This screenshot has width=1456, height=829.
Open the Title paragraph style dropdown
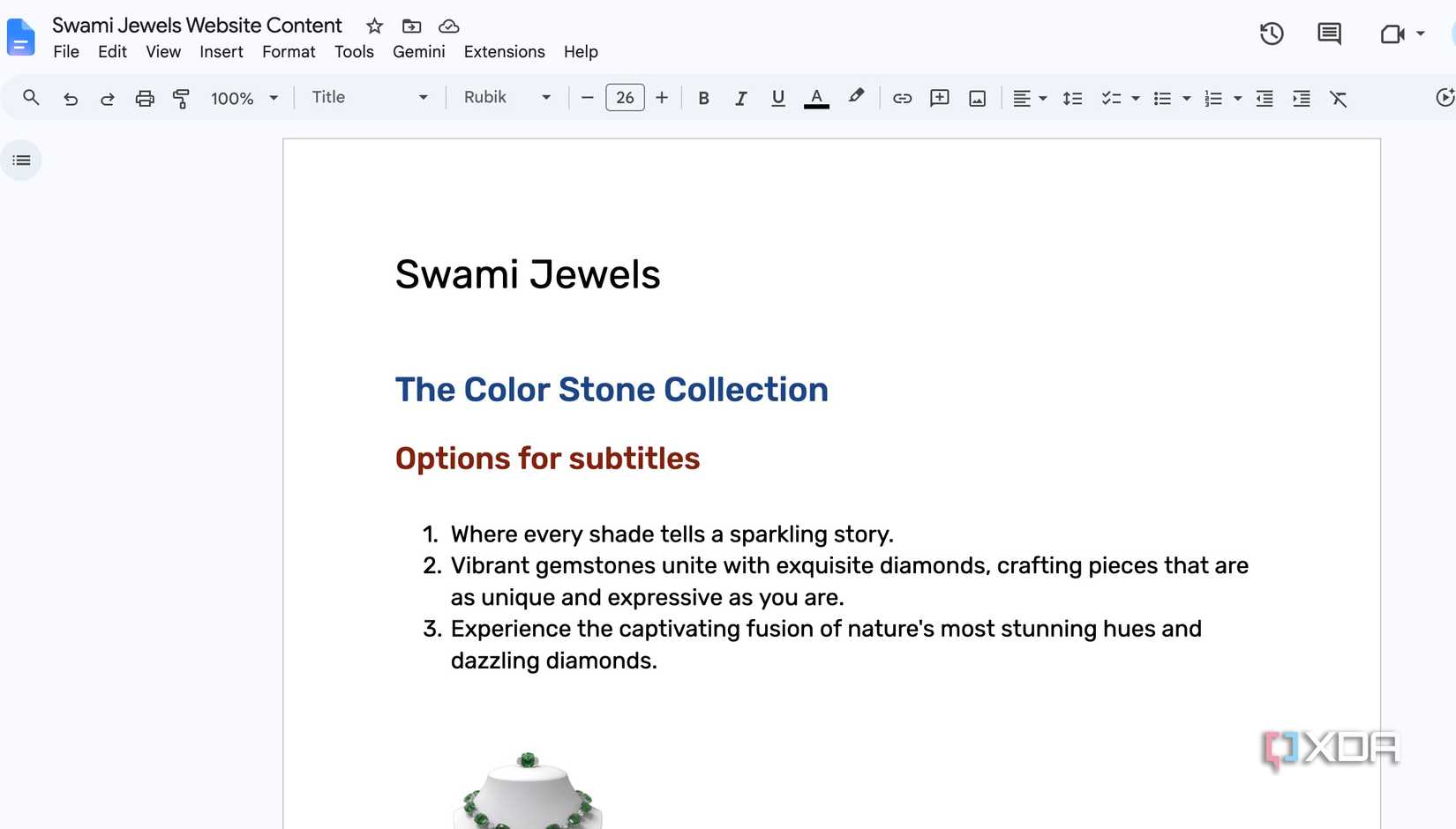[x=370, y=97]
